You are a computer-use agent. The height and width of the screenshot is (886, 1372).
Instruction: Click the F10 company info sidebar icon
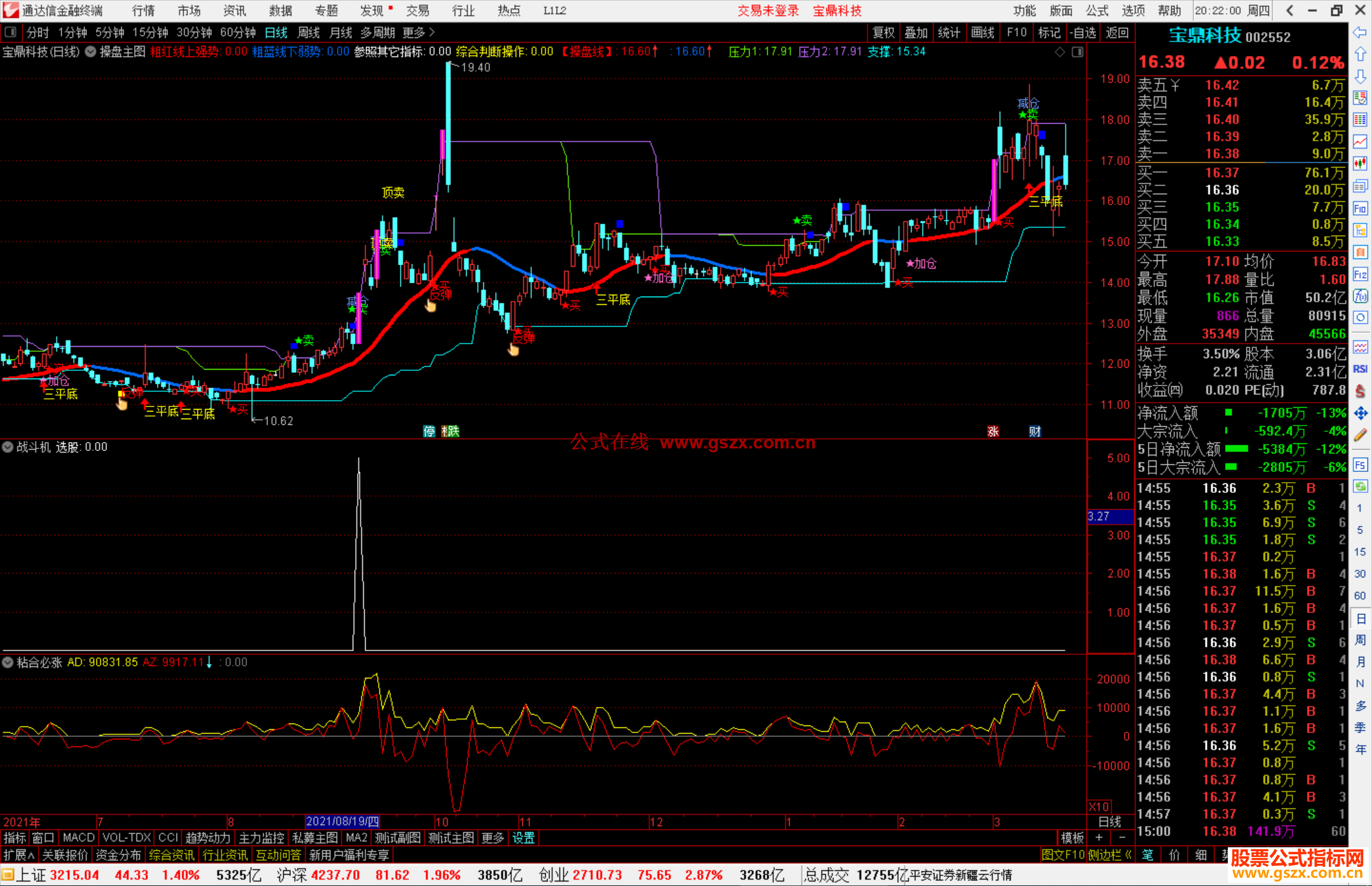[x=1360, y=208]
